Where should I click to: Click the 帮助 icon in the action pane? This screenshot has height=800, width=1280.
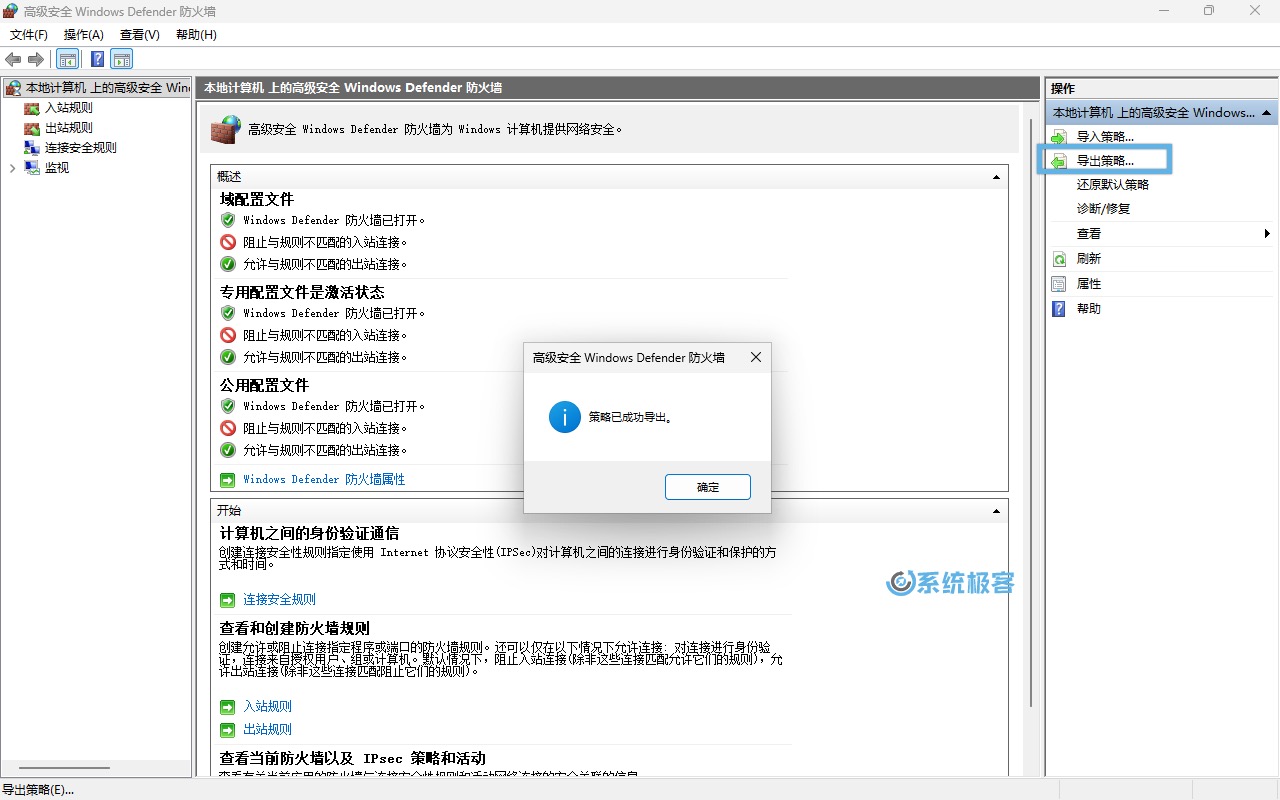(1058, 308)
